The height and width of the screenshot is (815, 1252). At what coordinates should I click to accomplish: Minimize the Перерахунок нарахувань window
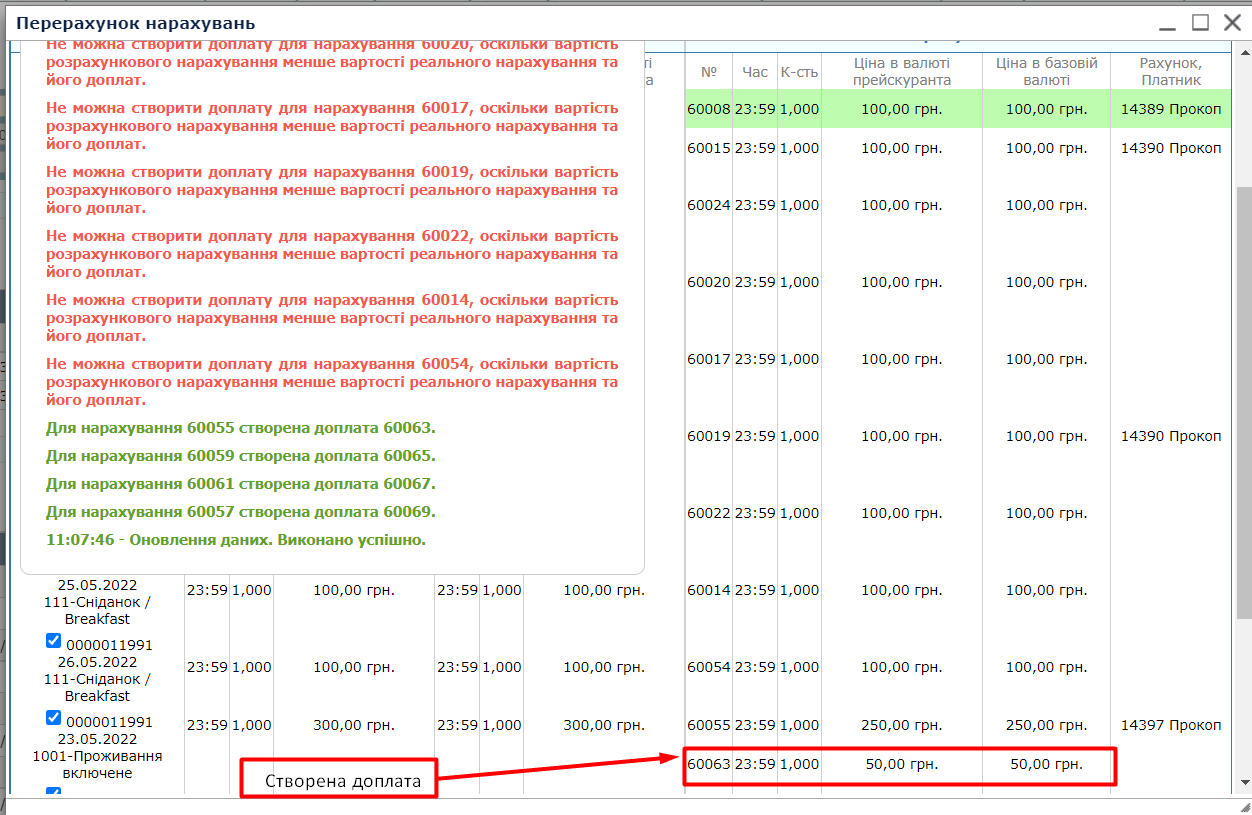point(1168,22)
